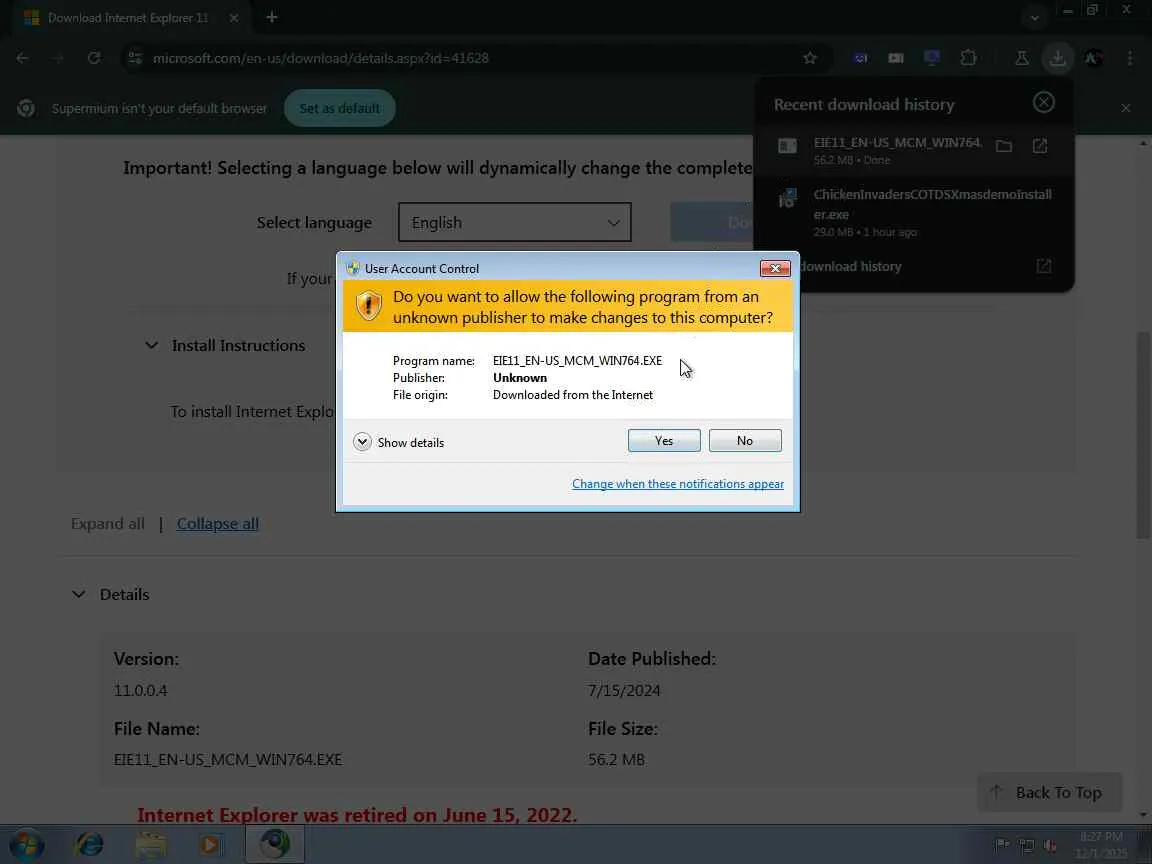Close the Download Internet Explorer 11 tab
The image size is (1152, 864).
pyautogui.click(x=234, y=18)
